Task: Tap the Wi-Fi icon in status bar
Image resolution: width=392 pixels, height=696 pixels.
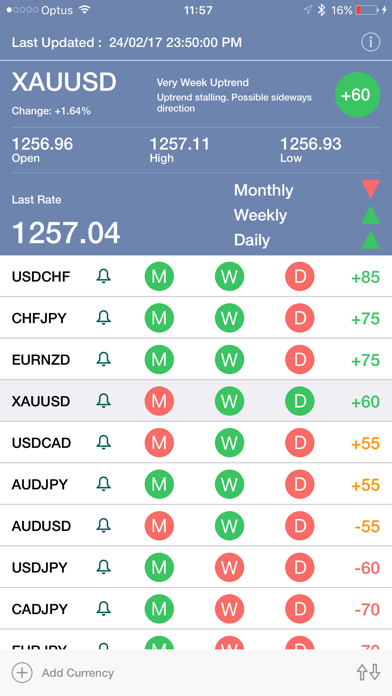Action: pyautogui.click(x=84, y=9)
